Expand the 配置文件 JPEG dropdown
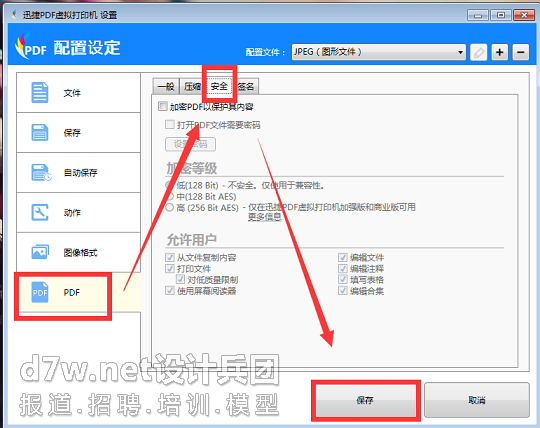 point(378,52)
